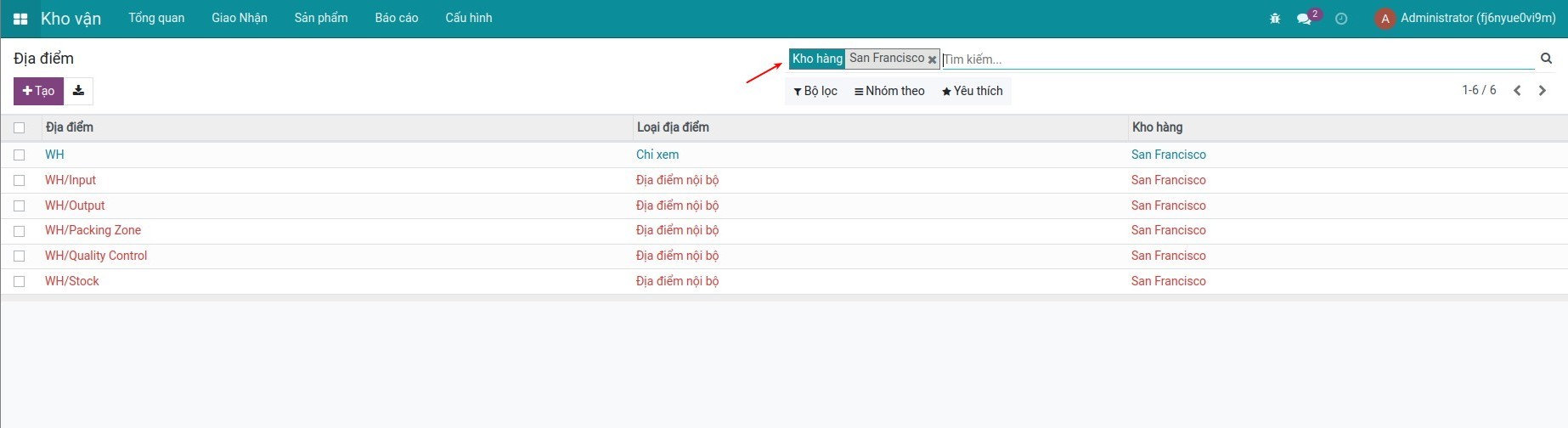Viewport: 1568px width, 428px height.
Task: Click the search magnifier icon
Action: 1546,59
